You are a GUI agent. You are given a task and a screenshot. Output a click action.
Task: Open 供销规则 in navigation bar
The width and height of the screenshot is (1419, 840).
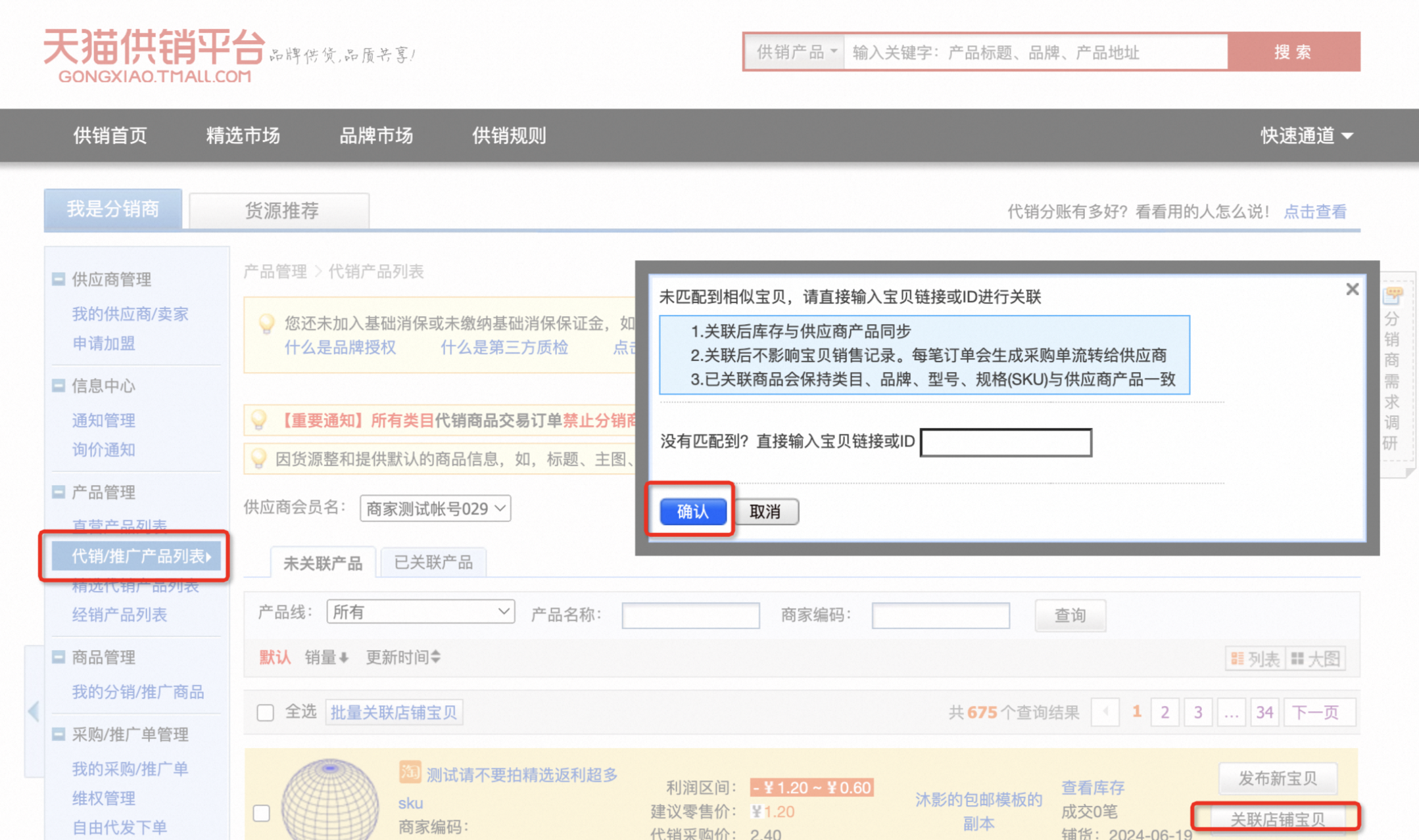tap(510, 135)
